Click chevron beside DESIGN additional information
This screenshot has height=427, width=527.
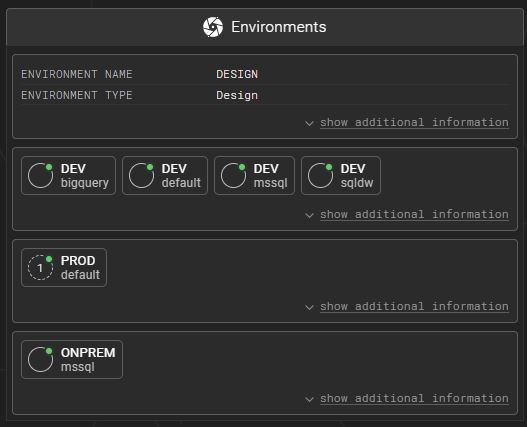309,123
